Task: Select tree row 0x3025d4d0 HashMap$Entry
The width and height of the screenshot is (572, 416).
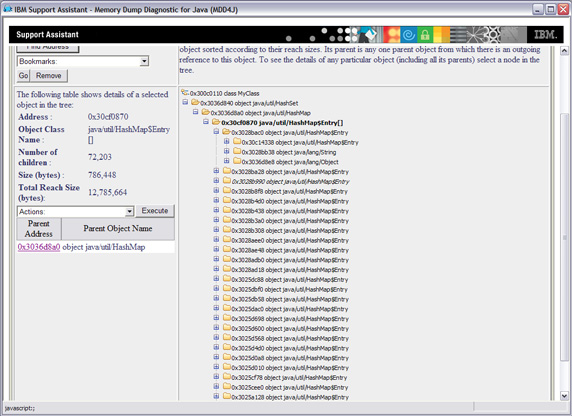Action: 290,348
